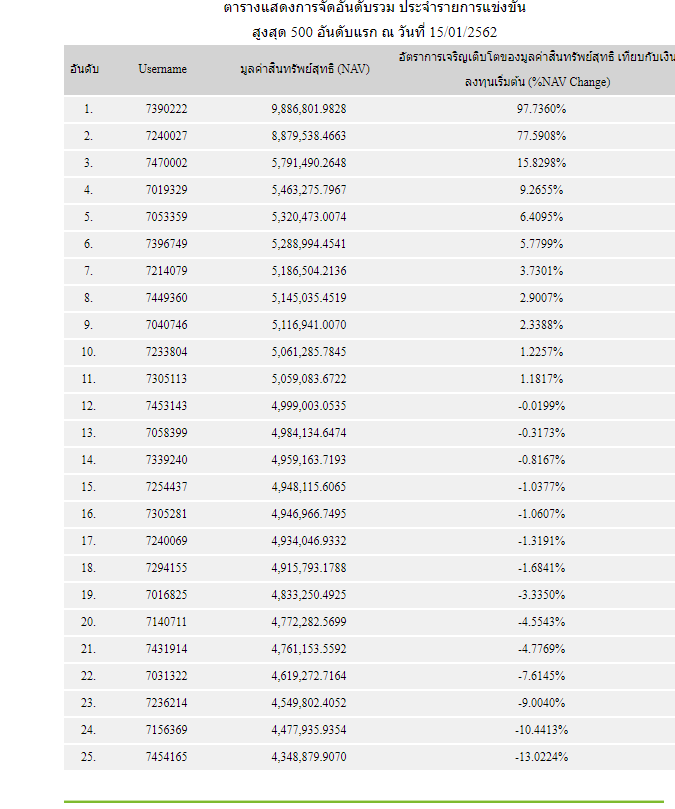The height and width of the screenshot is (809, 675).
Task: Click the 9.2655% change value
Action: 540,189
